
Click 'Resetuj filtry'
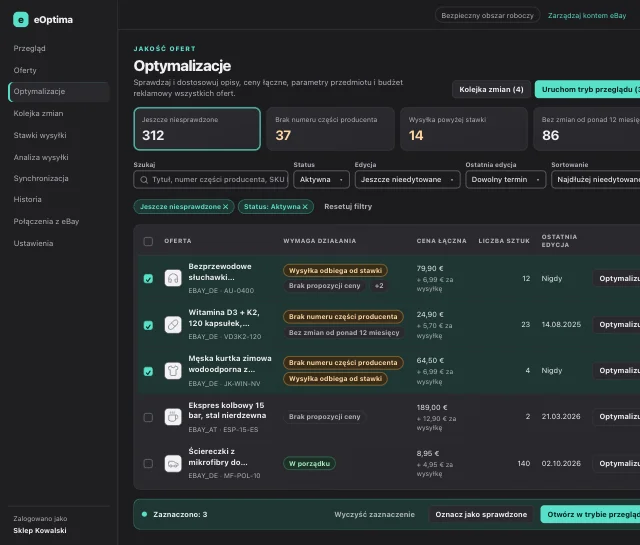(348, 207)
